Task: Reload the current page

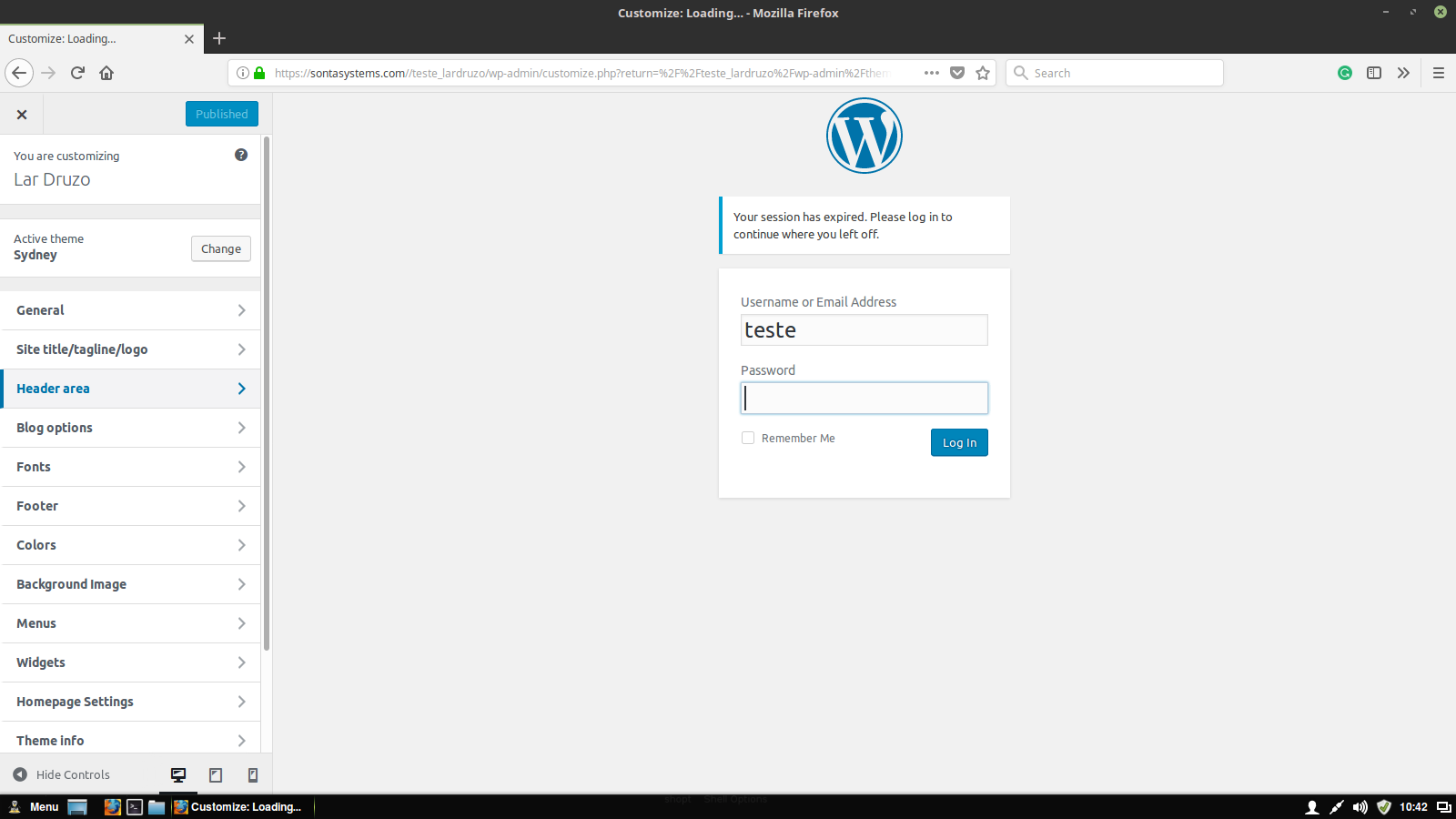Action: coord(77,73)
